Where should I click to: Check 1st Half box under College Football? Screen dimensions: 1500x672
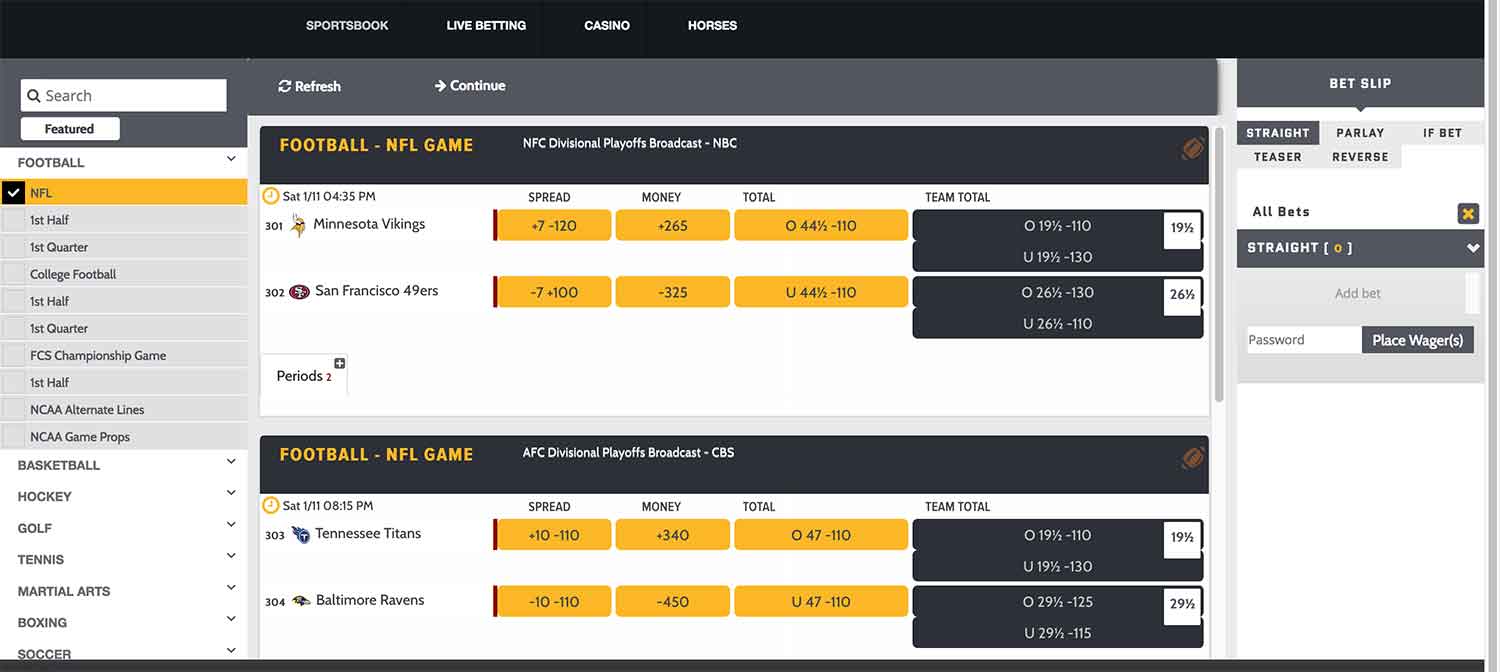13,301
